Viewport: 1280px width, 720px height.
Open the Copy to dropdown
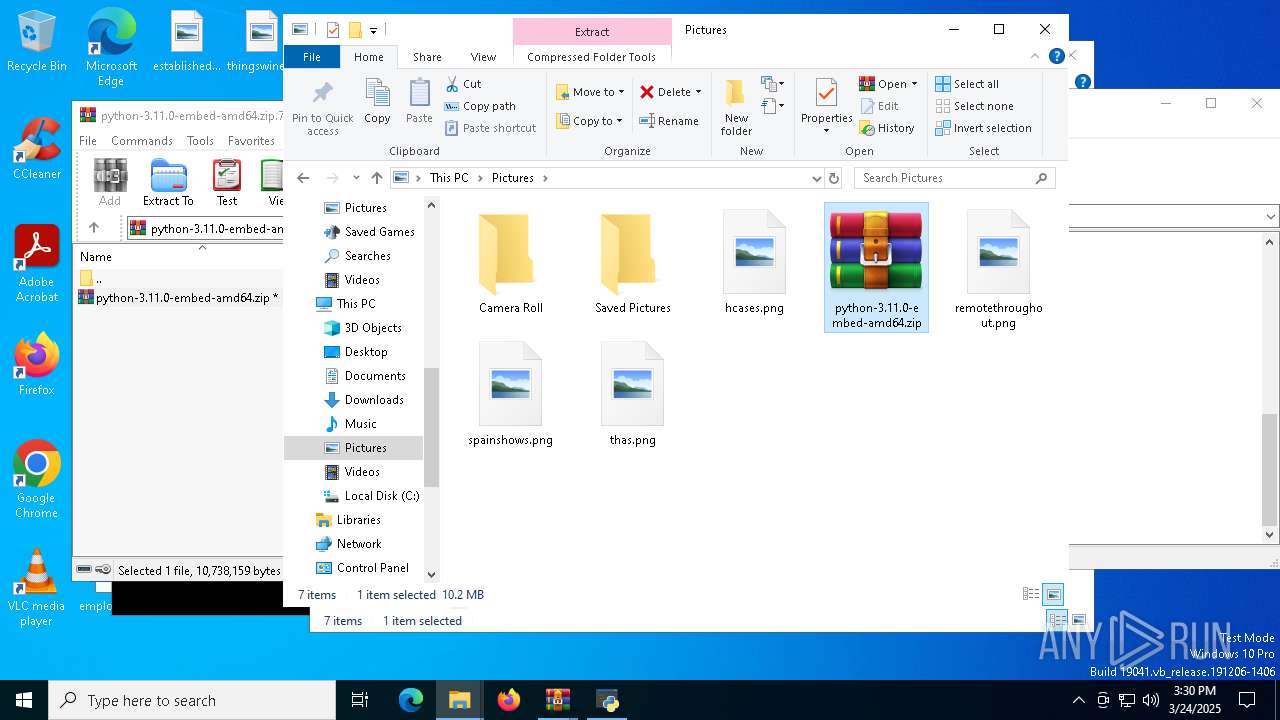590,121
